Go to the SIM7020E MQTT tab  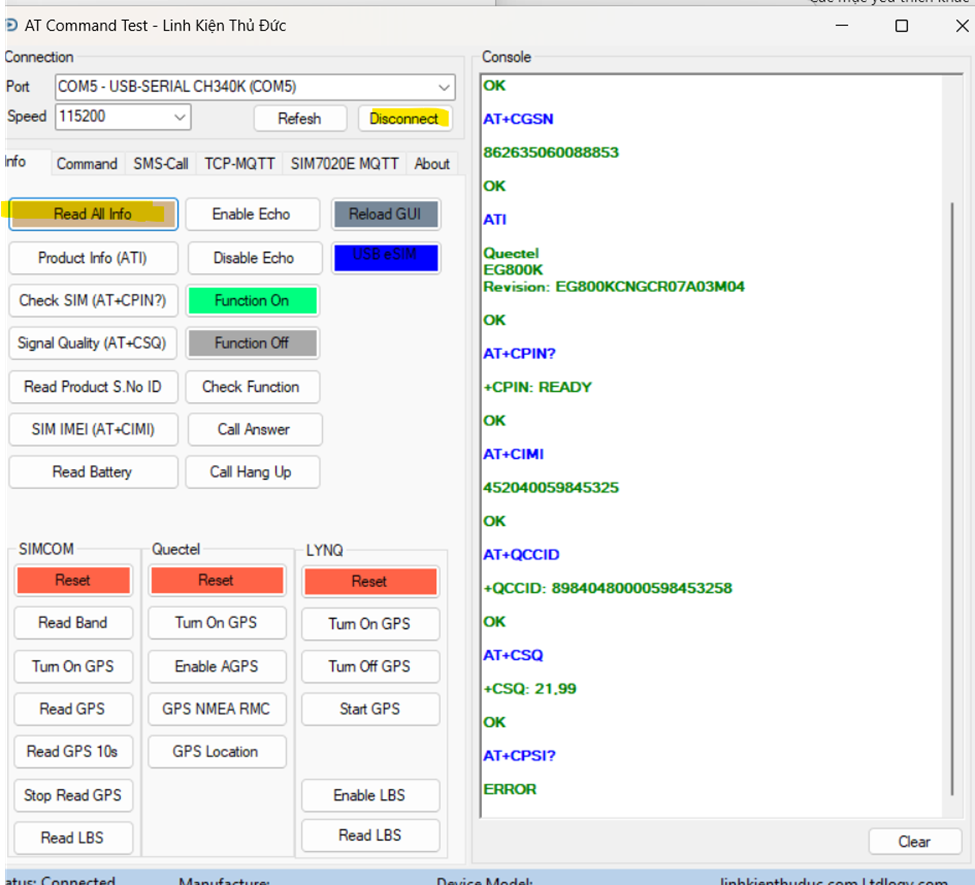[x=344, y=164]
